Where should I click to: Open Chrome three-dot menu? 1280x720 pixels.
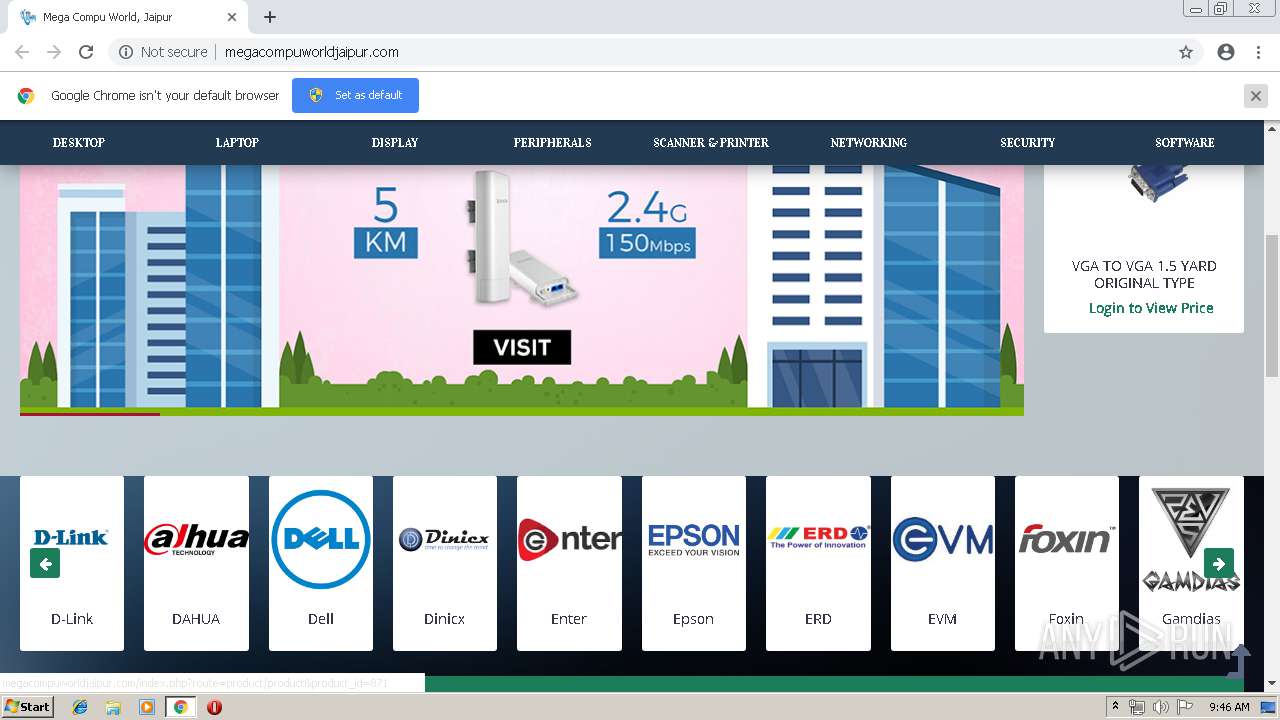tap(1258, 52)
